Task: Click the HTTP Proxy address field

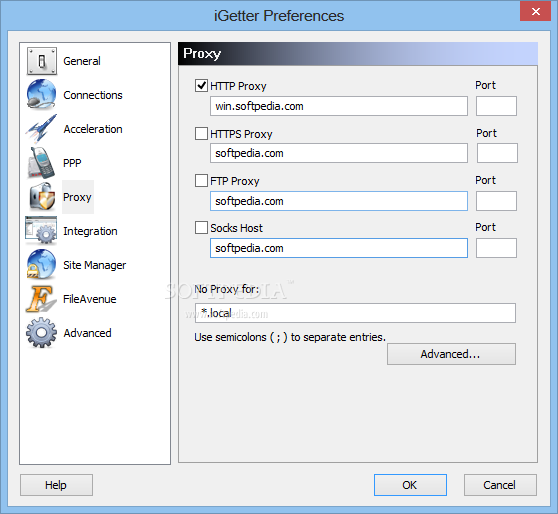Action: (x=339, y=106)
